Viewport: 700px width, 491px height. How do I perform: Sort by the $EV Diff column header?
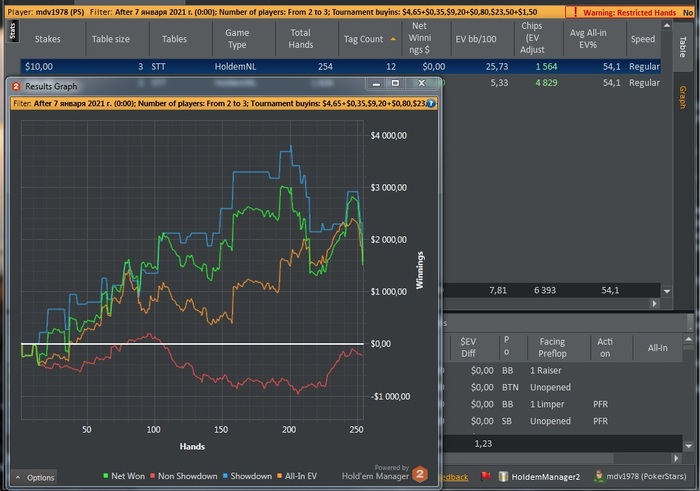coord(468,347)
